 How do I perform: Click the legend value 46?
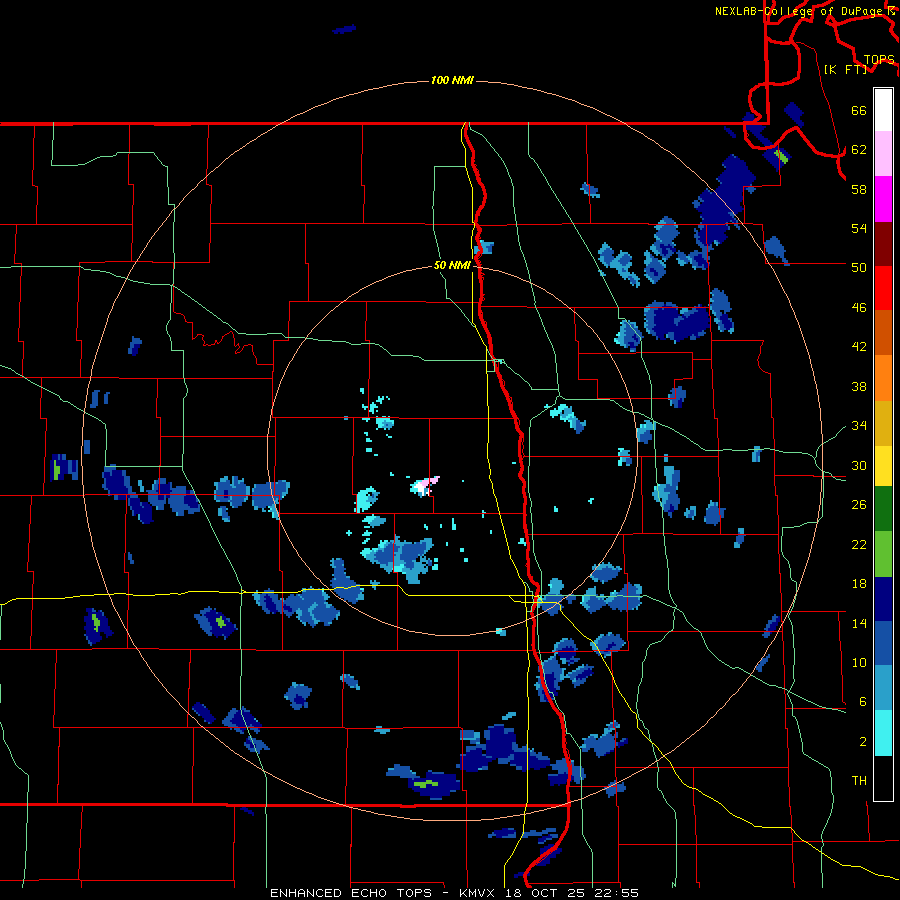point(859,308)
